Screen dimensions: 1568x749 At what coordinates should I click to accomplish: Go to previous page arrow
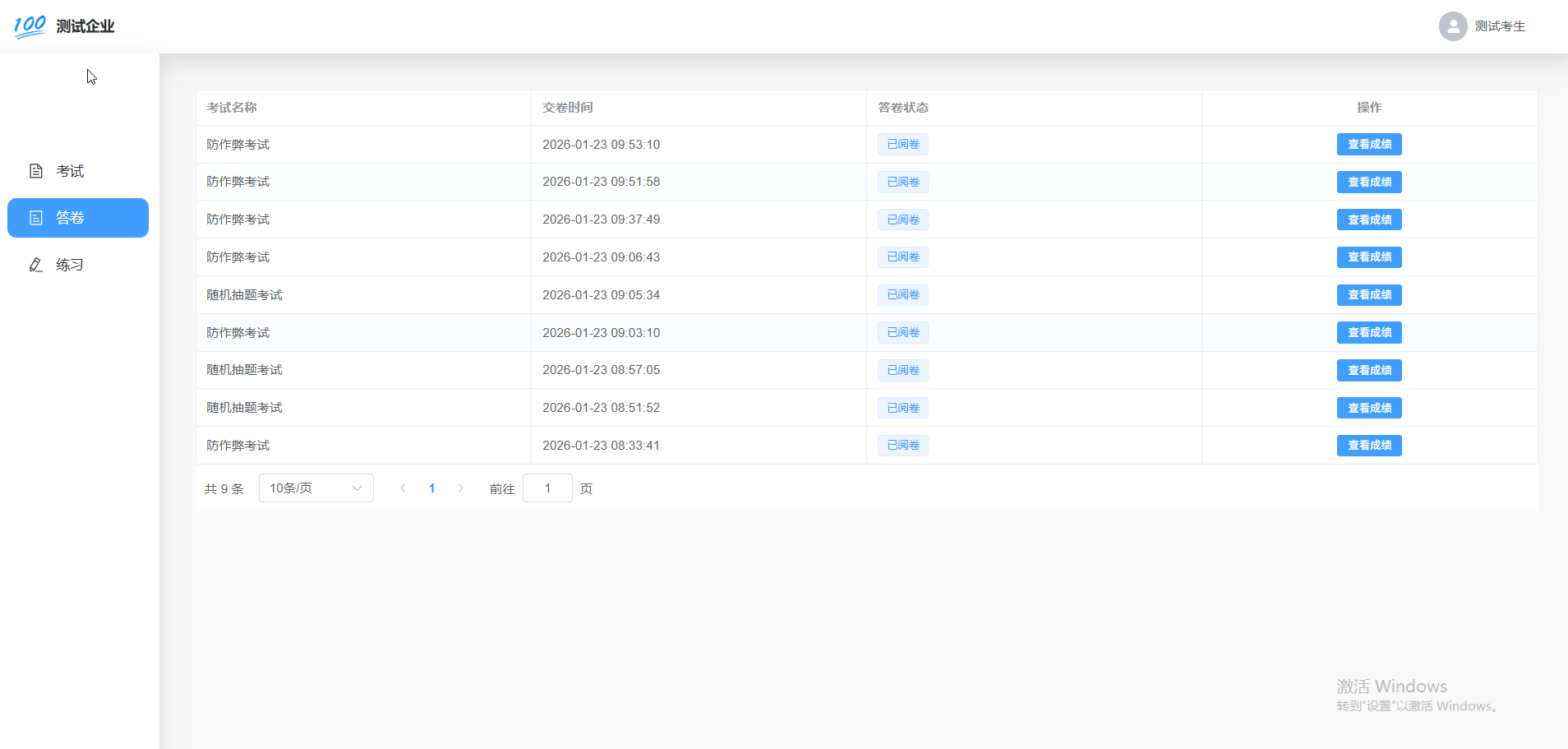click(403, 488)
